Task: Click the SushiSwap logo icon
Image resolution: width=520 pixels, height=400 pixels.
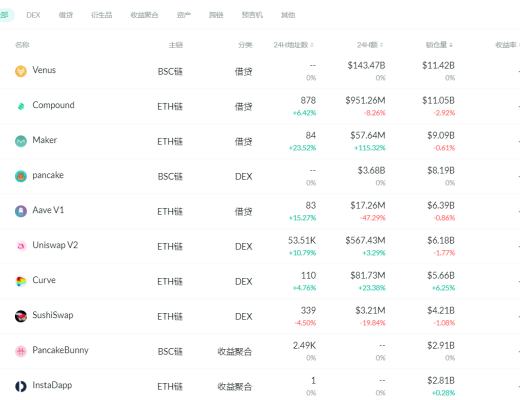Action: coord(21,316)
